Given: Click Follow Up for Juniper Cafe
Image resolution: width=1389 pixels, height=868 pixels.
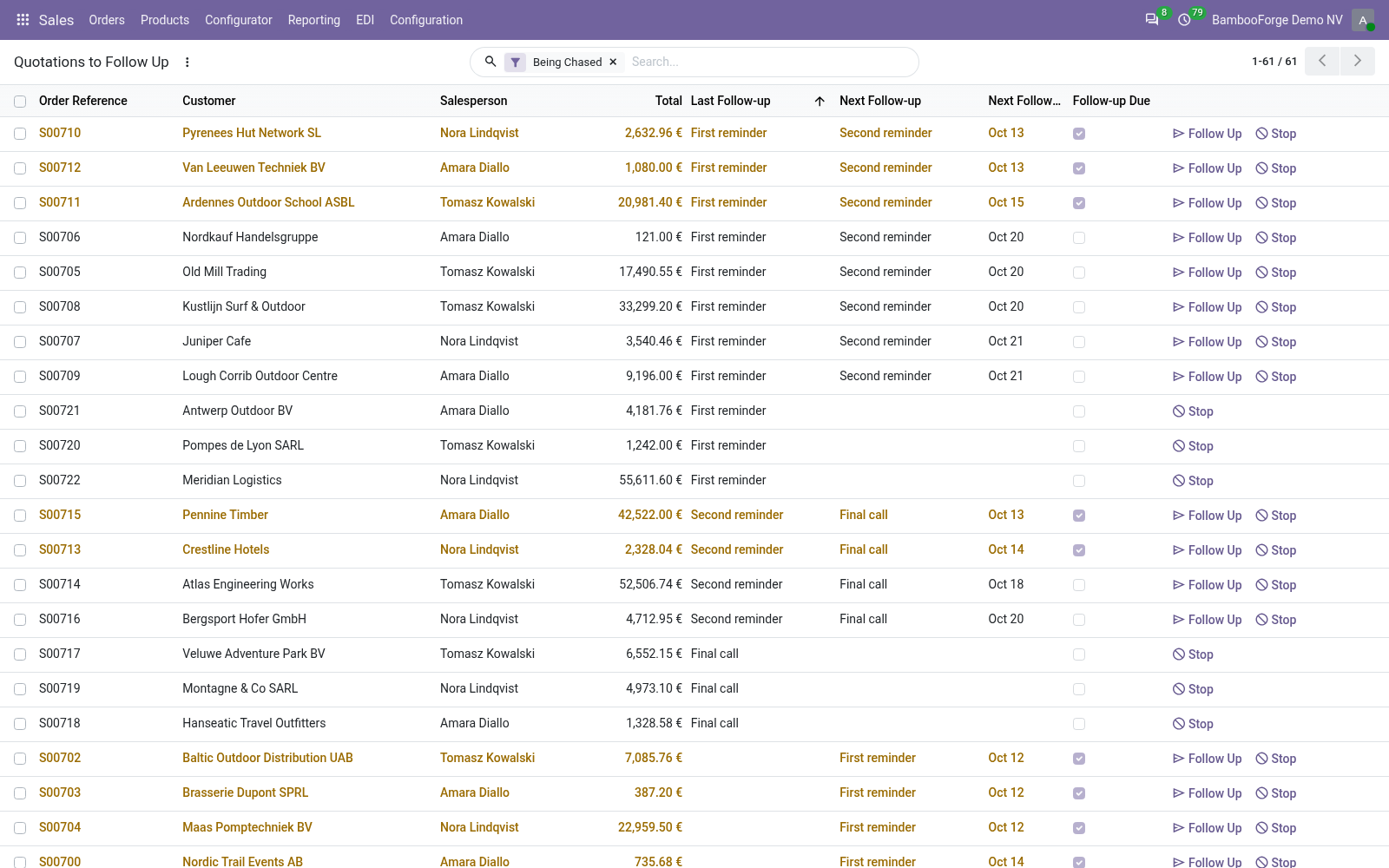Looking at the screenshot, I should coord(1207,342).
